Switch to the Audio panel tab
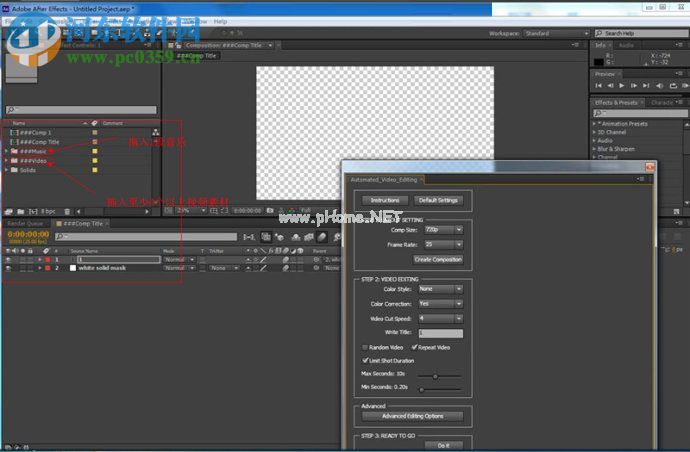This screenshot has height=452, width=690. coord(626,45)
